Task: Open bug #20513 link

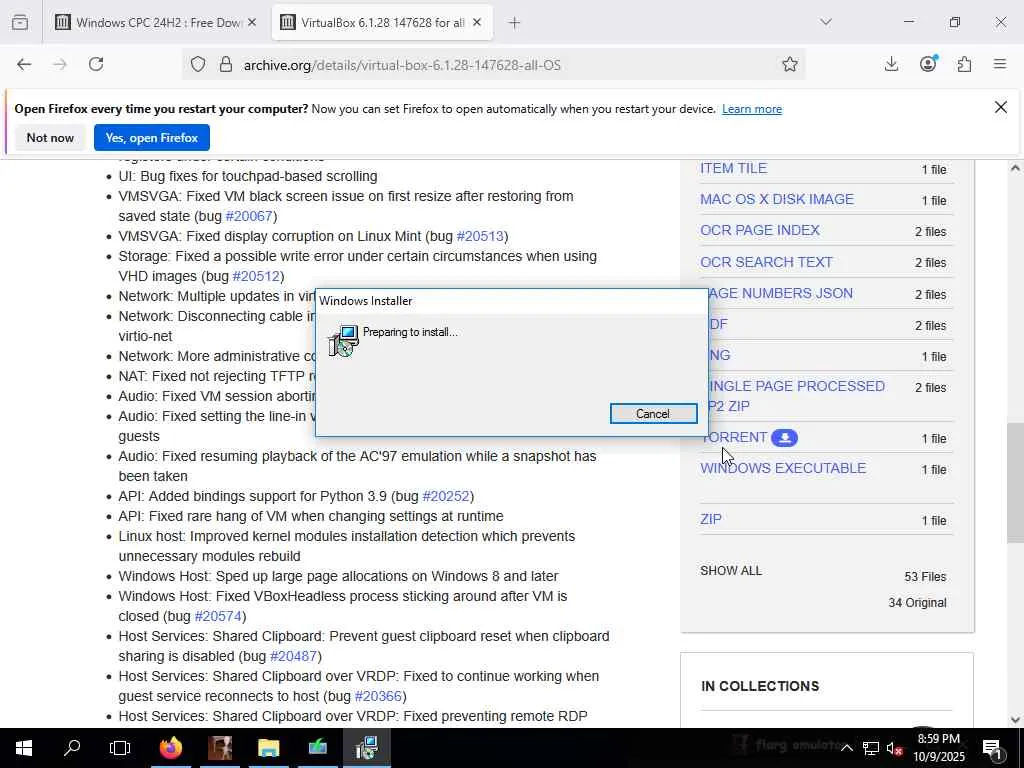Action: [480, 236]
